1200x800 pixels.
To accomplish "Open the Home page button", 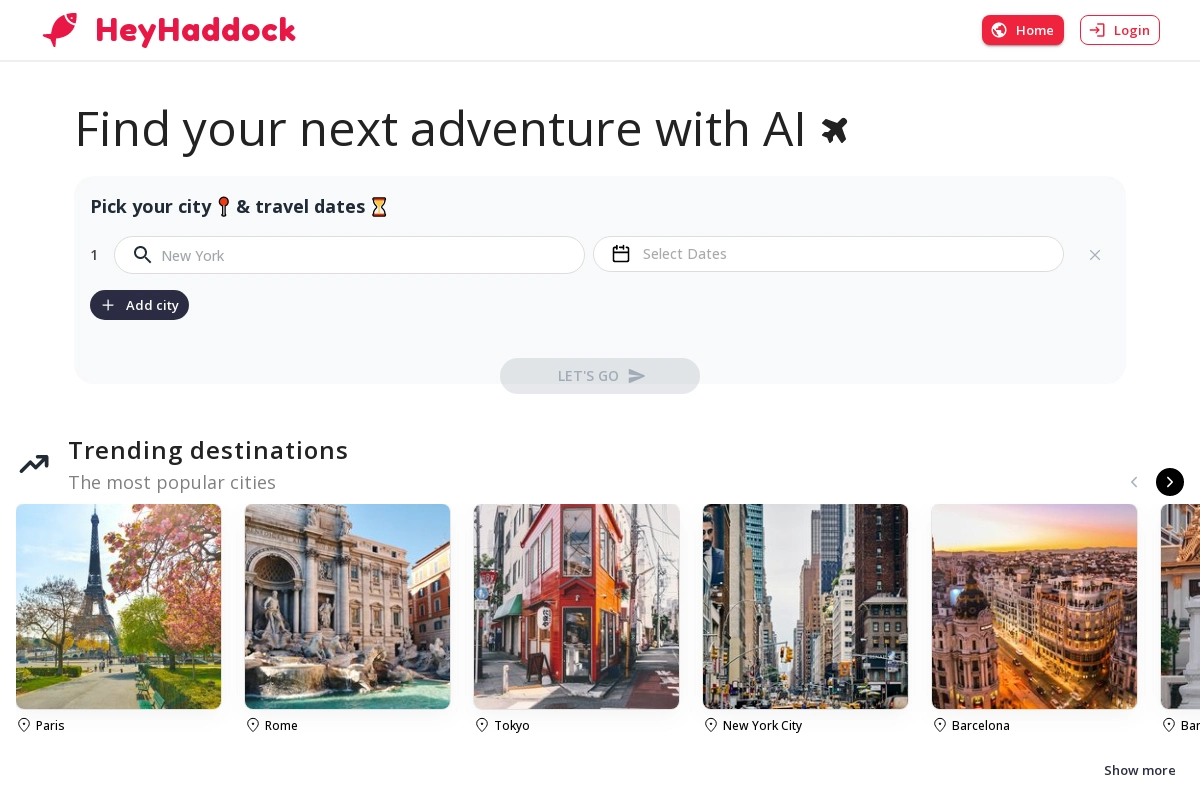I will [x=1023, y=30].
